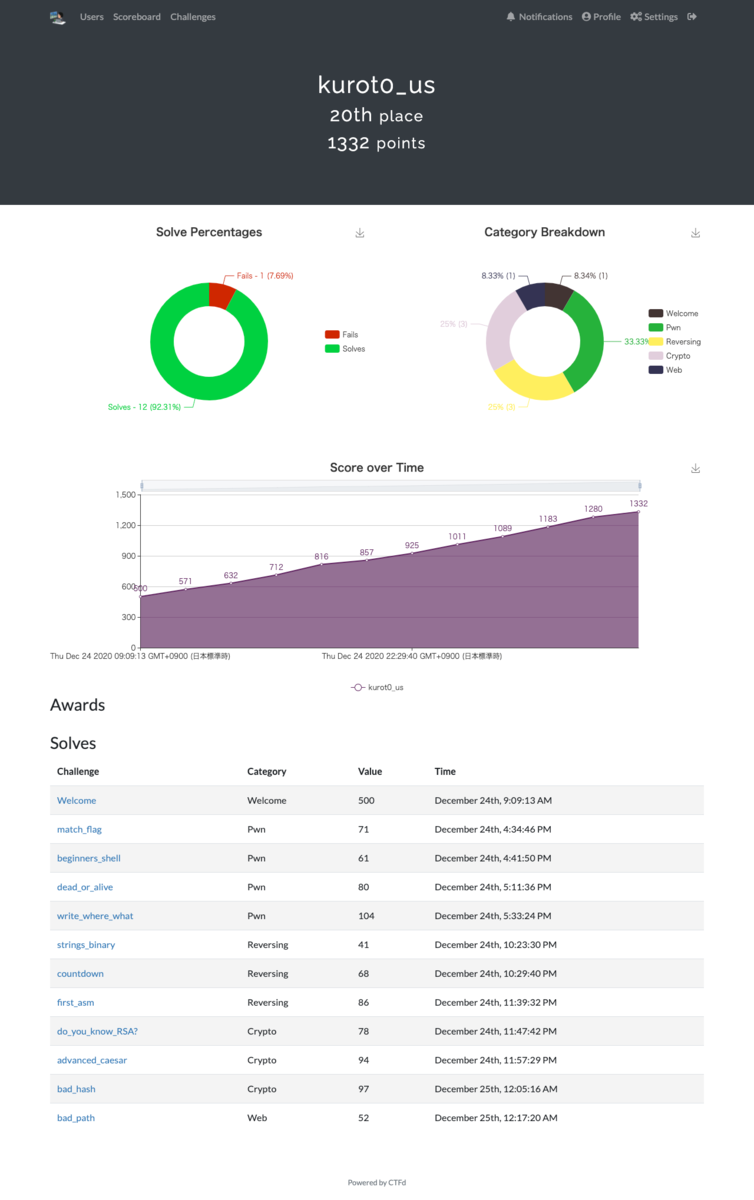Open the do_you_know_RSA? challenge link
754x1200 pixels.
[95, 1031]
